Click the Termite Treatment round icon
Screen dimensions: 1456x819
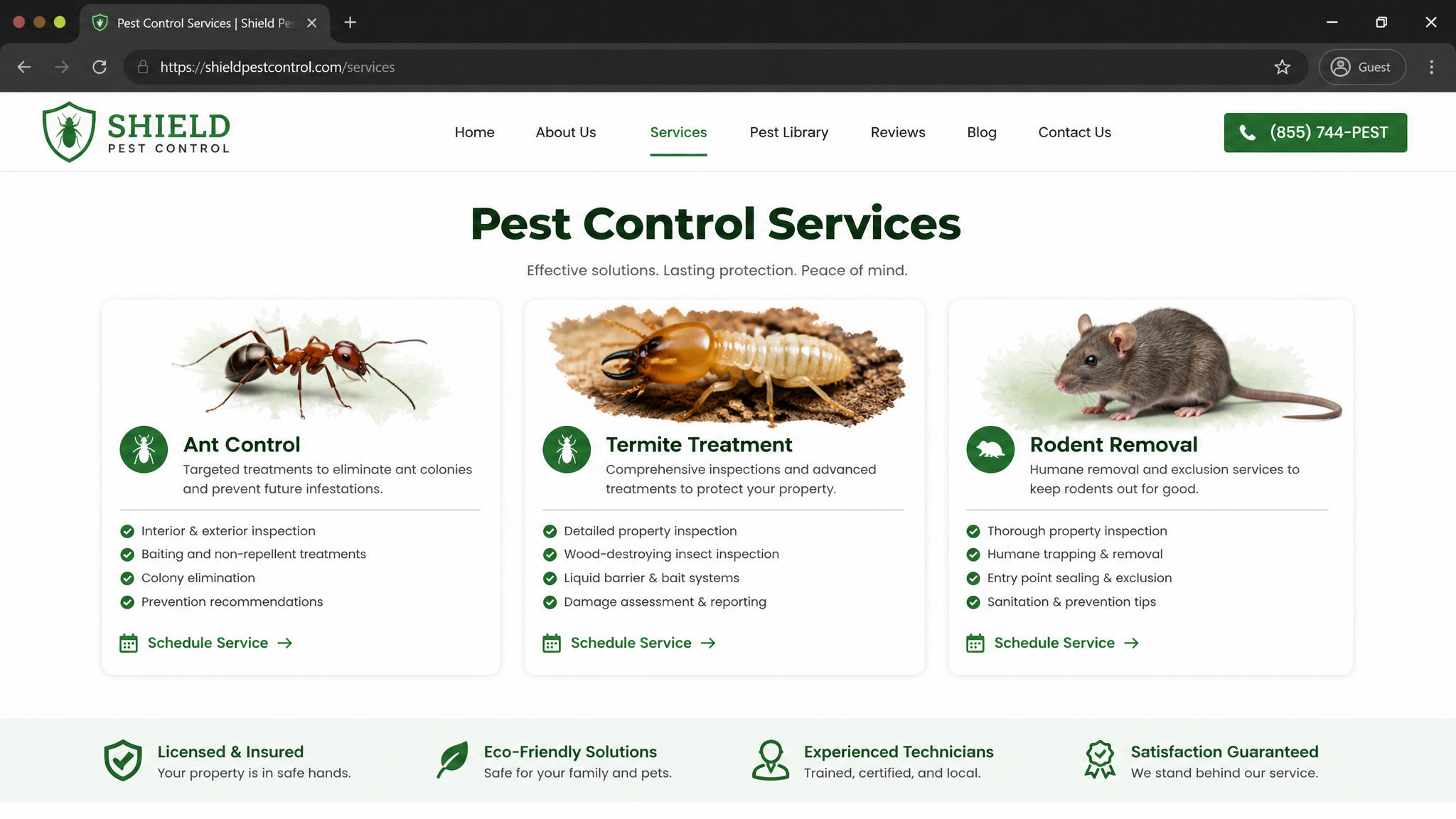pyautogui.click(x=567, y=449)
